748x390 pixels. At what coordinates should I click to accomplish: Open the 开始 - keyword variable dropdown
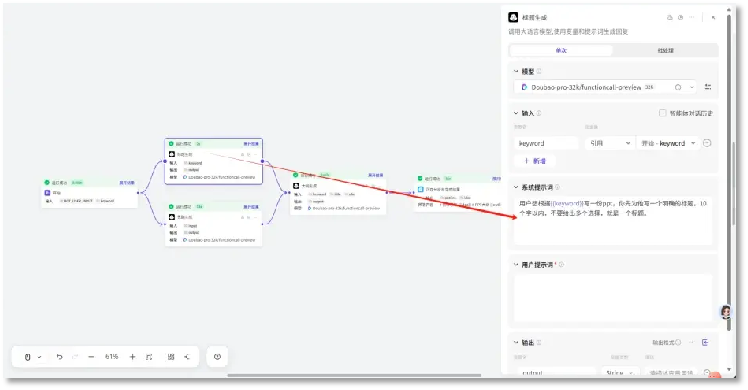pyautogui.click(x=668, y=143)
